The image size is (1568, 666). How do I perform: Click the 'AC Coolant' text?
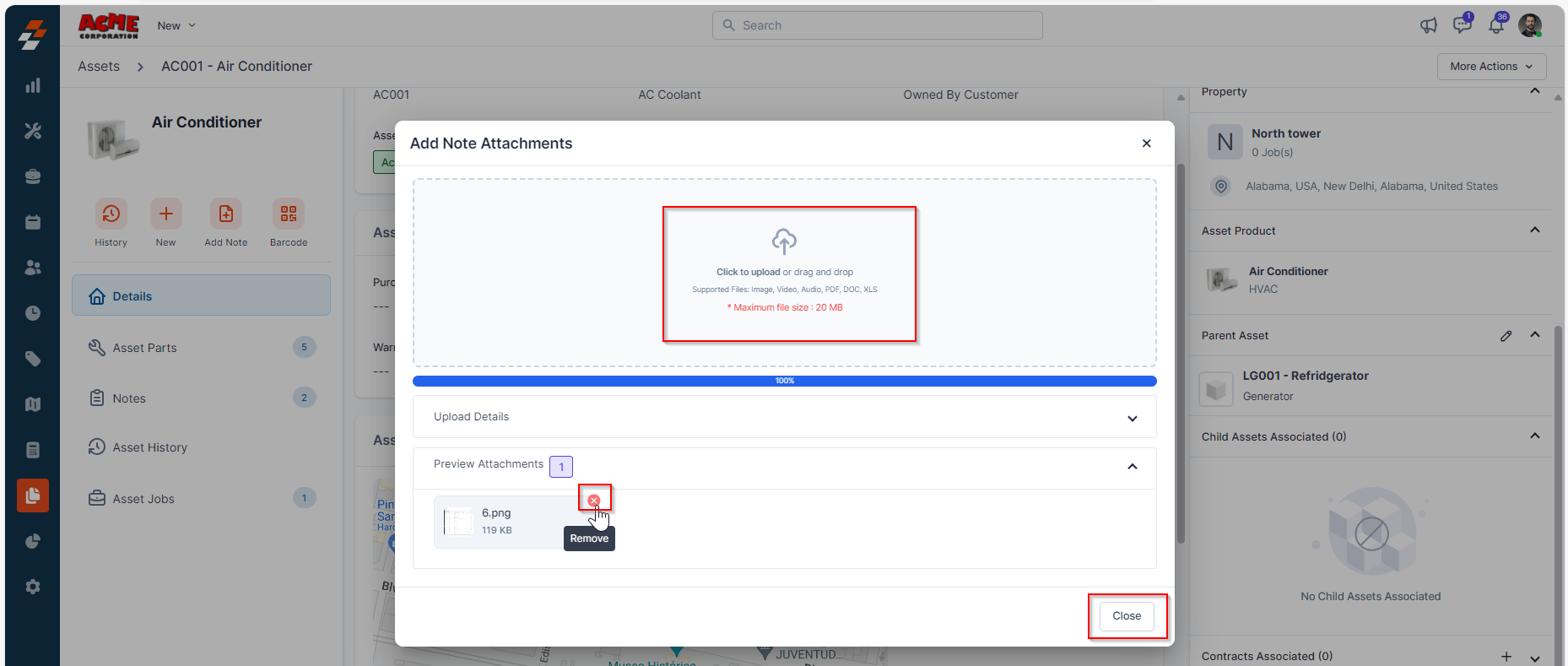[669, 95]
